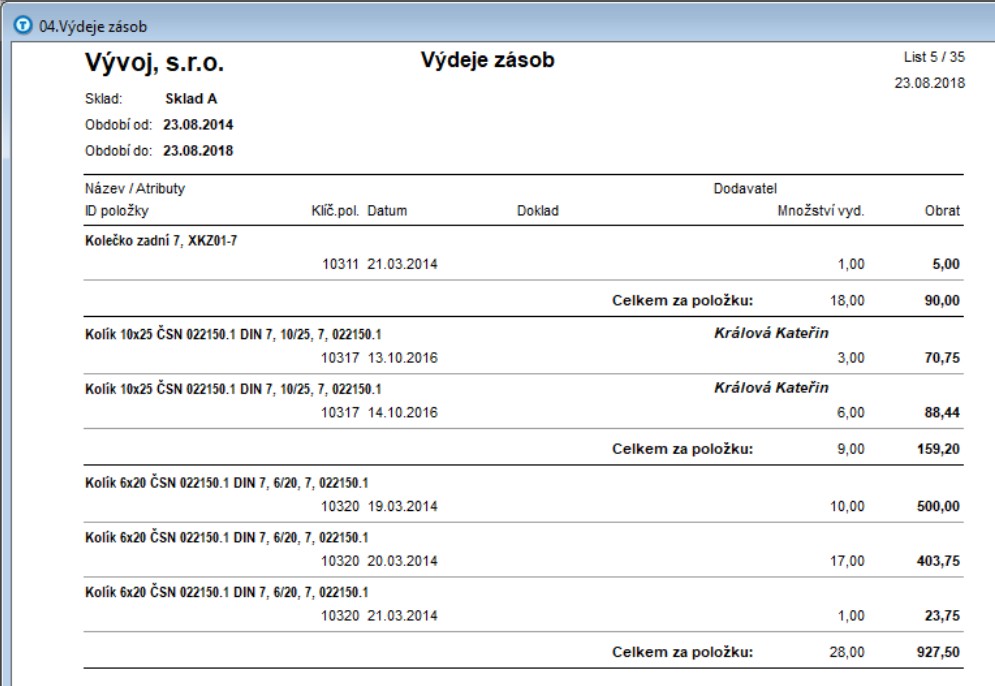Viewport: 995px width, 686px height.
Task: Click the print date 23.08.2018 under List
Action: click(x=930, y=83)
